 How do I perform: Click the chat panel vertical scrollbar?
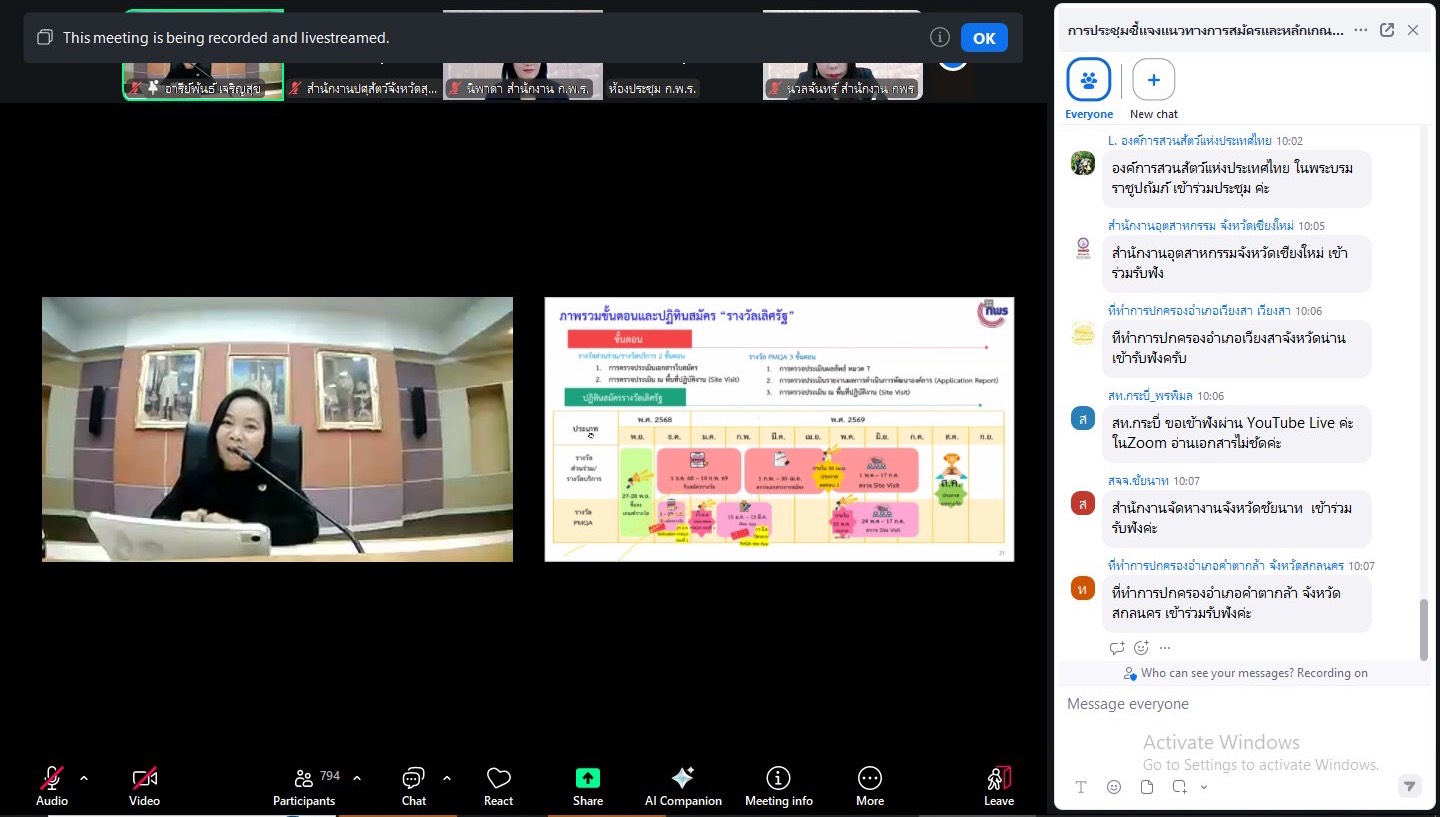click(x=1424, y=630)
